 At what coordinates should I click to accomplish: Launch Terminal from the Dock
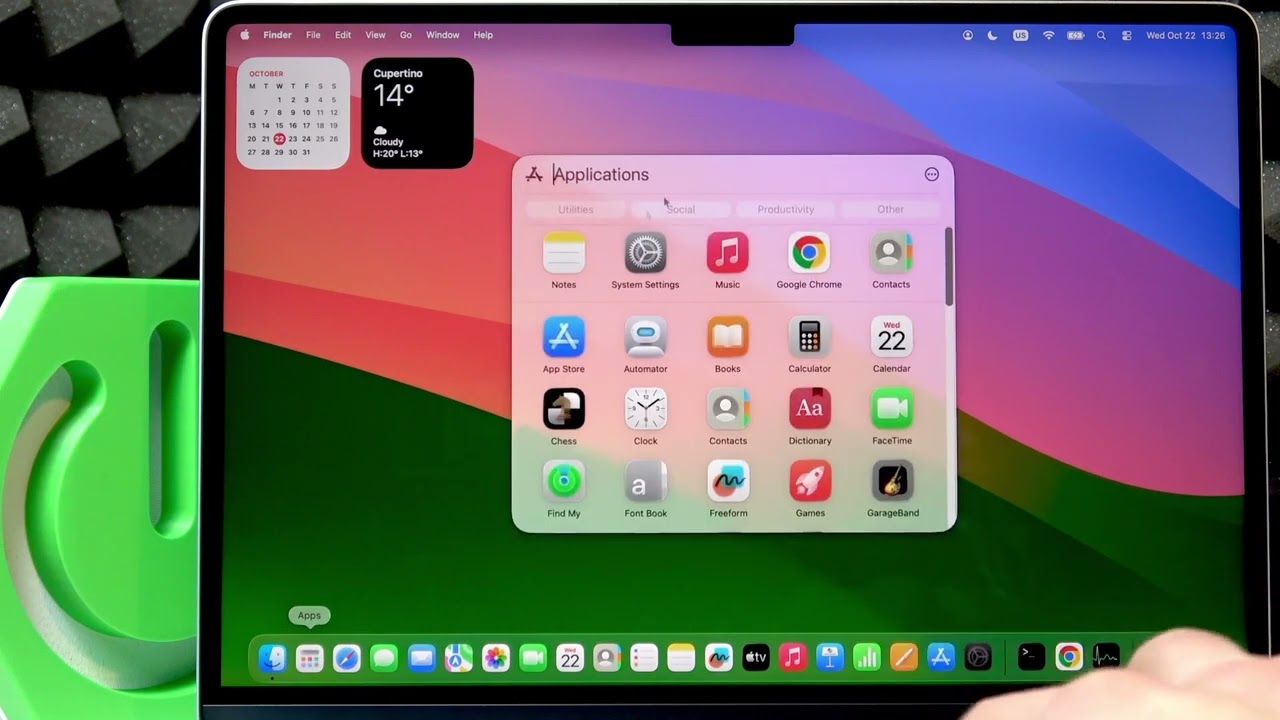pos(1031,657)
